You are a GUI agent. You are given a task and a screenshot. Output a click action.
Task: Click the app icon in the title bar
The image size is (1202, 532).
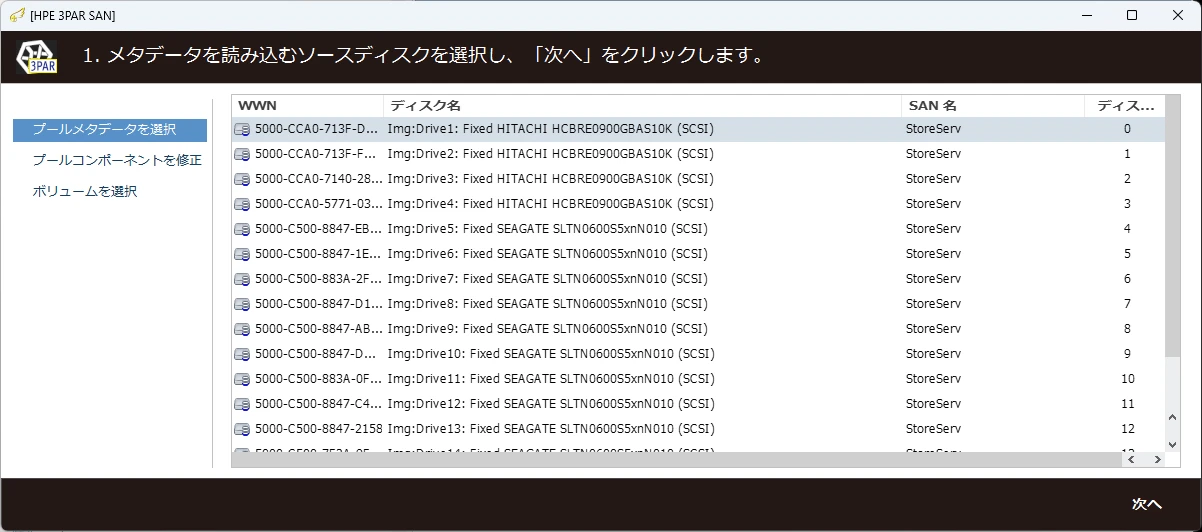[16, 15]
